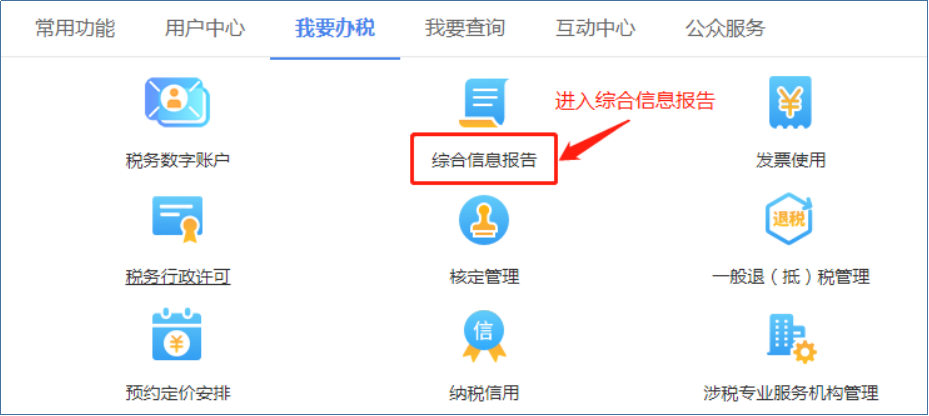
Task: Open the 用户中心 tab
Action: tap(205, 28)
